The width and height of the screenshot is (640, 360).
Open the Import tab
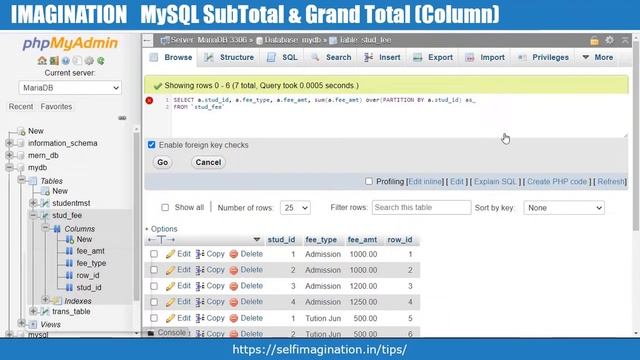coord(485,58)
